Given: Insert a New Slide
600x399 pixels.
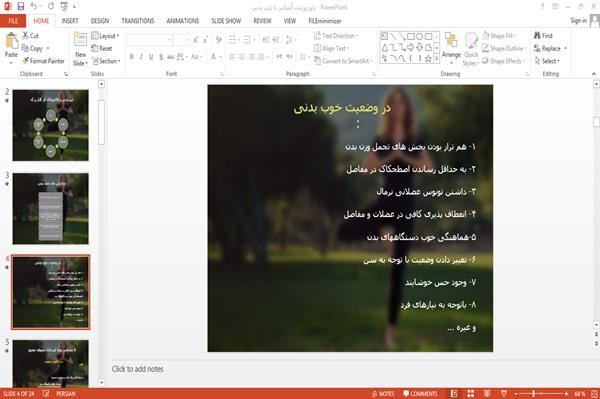Looking at the screenshot, I should 80,49.
